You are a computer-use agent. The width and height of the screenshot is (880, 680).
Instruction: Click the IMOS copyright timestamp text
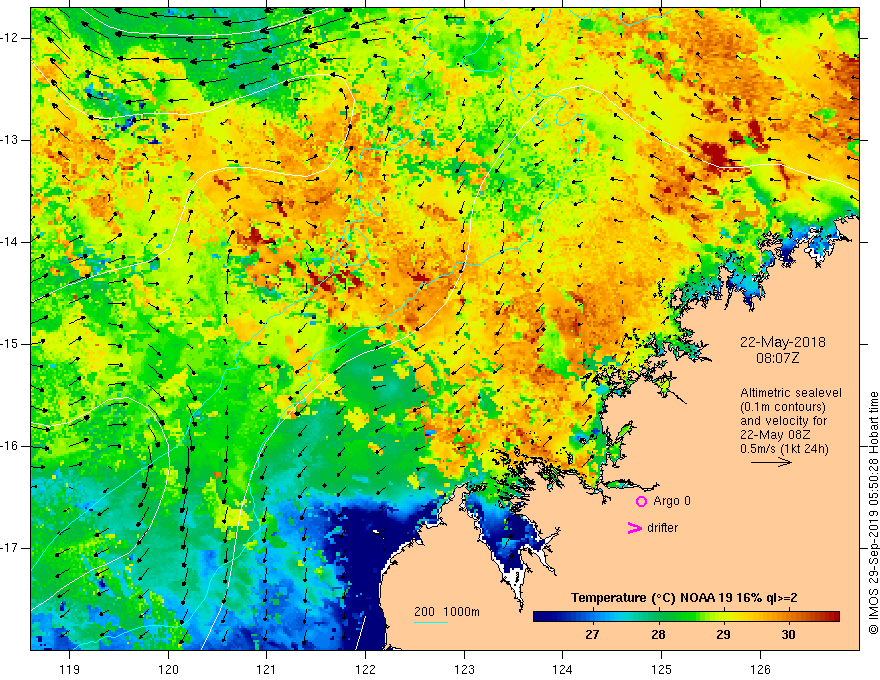[x=873, y=514]
